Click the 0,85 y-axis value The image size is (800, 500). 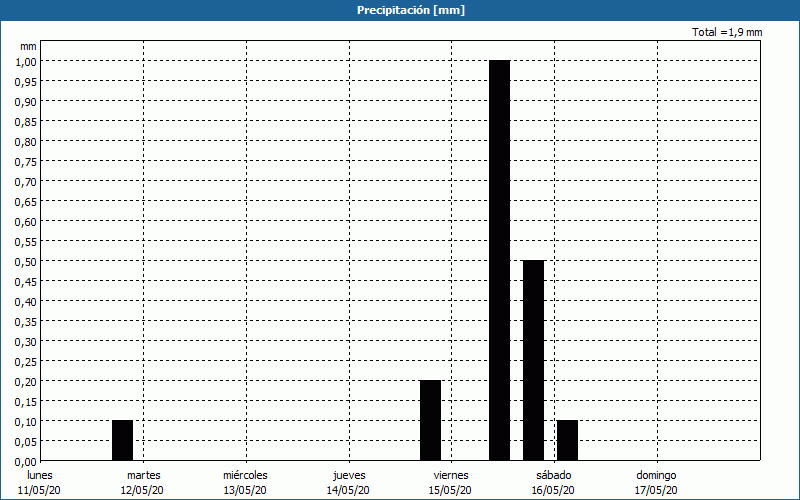pos(26,121)
